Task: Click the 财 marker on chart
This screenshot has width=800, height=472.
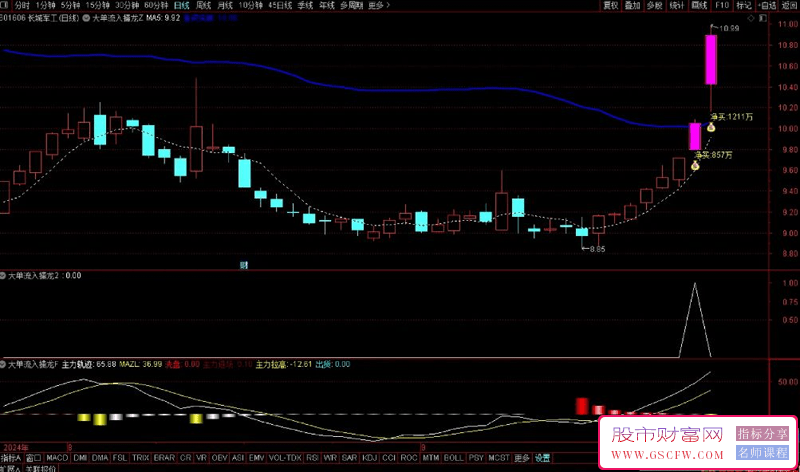Action: click(244, 265)
